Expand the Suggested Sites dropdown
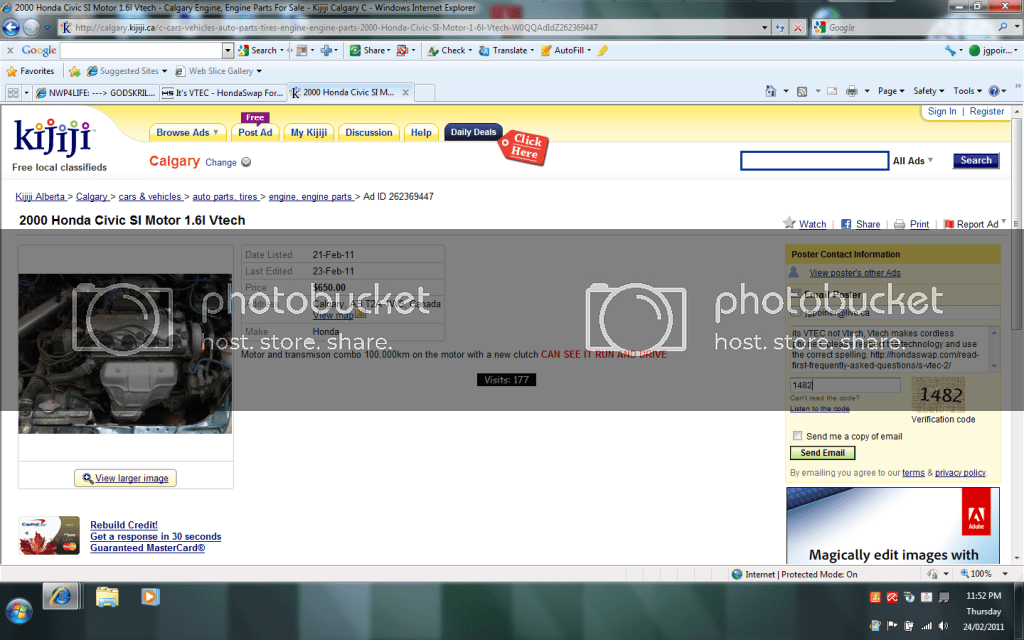The height and width of the screenshot is (640, 1024). coord(165,71)
